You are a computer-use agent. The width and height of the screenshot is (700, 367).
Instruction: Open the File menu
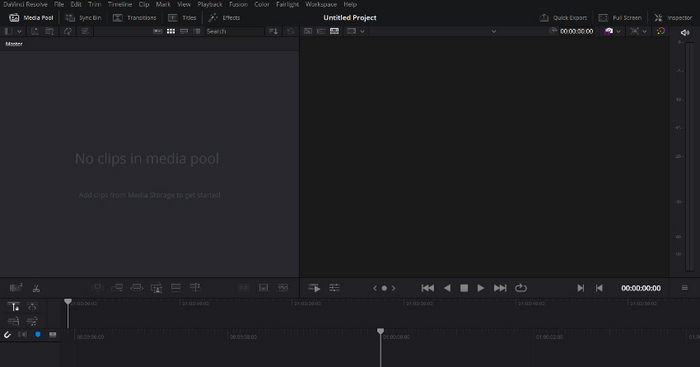[59, 4]
